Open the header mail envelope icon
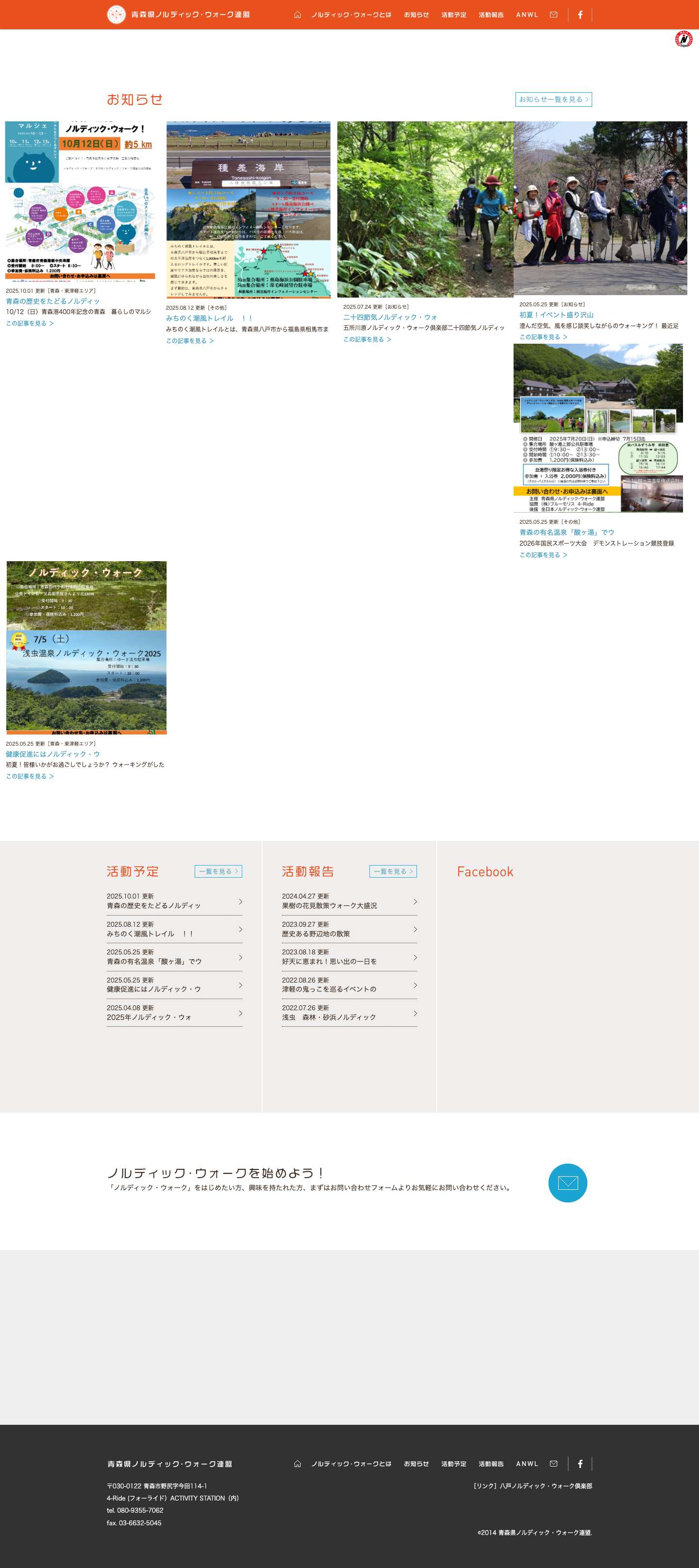The width and height of the screenshot is (699, 1568). point(553,15)
